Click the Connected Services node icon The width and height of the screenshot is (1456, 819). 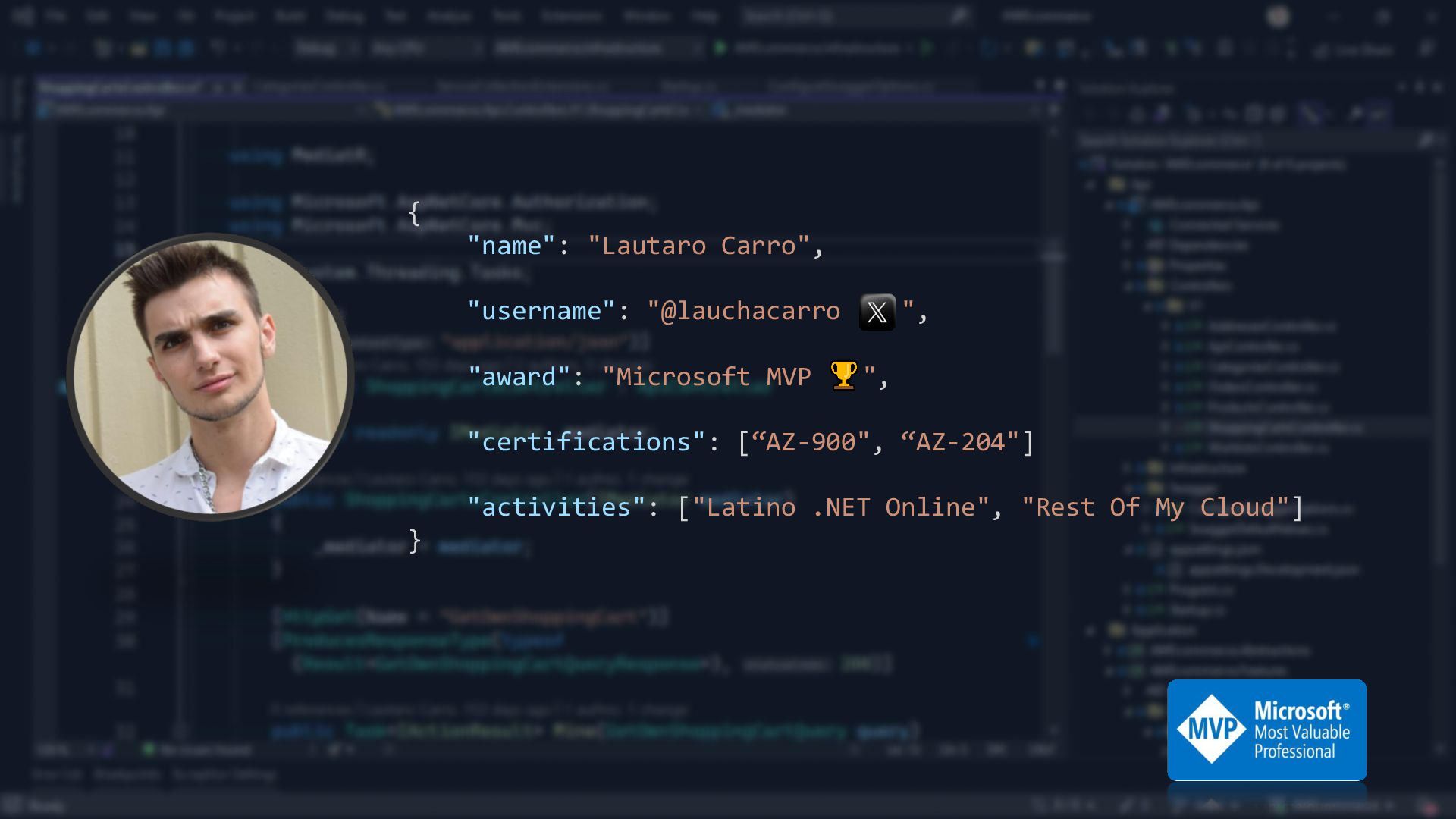(1156, 225)
